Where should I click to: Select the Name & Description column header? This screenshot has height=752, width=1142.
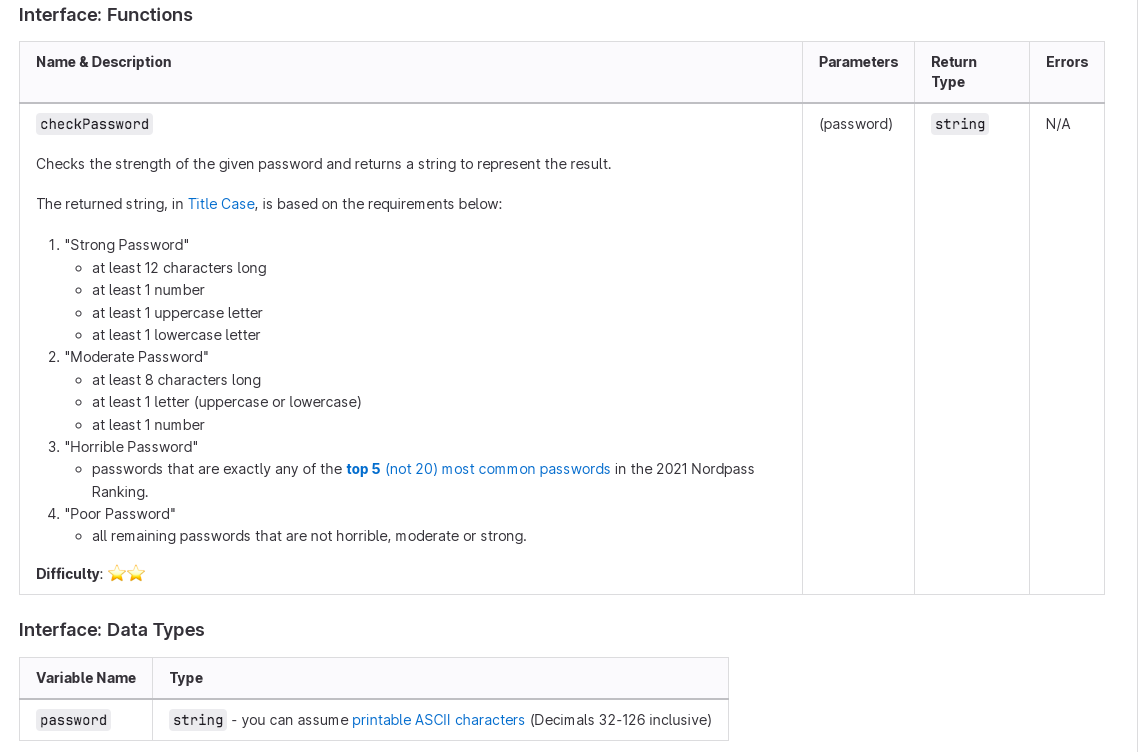click(x=103, y=61)
